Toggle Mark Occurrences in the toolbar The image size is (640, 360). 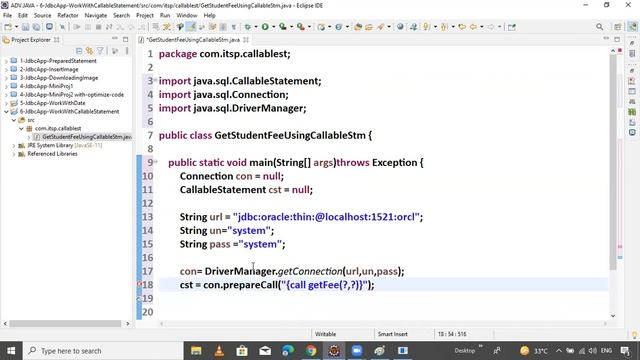point(191,27)
